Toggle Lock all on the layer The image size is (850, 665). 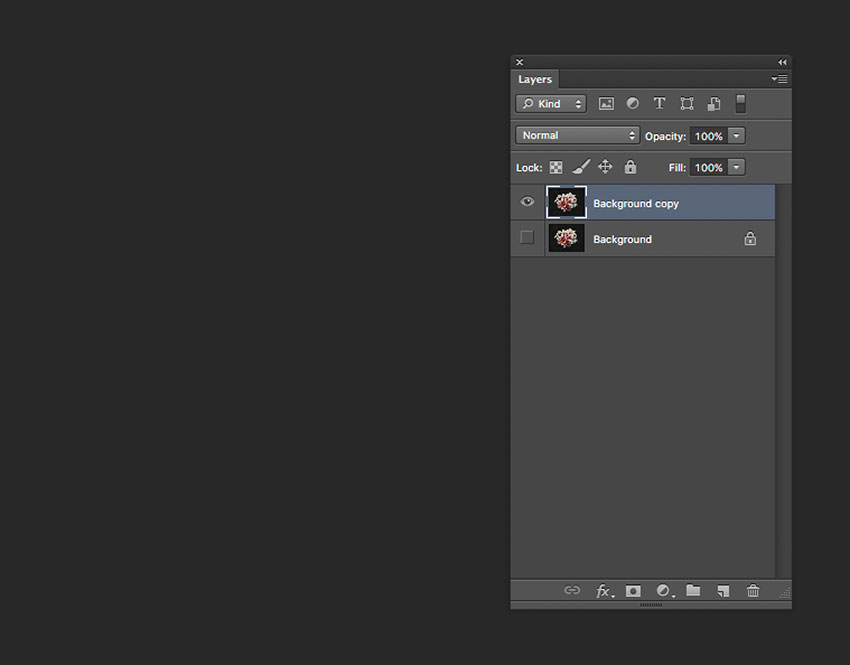click(x=630, y=167)
